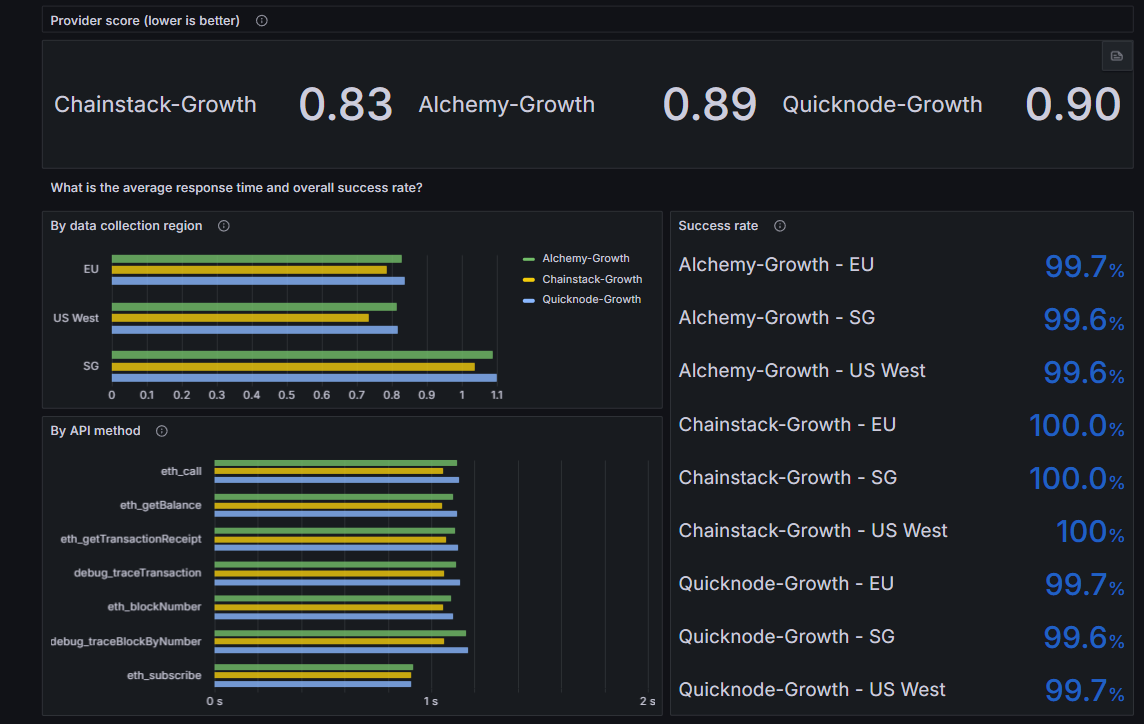Open the By API method panel title
This screenshot has height=724, width=1144.
(96, 431)
